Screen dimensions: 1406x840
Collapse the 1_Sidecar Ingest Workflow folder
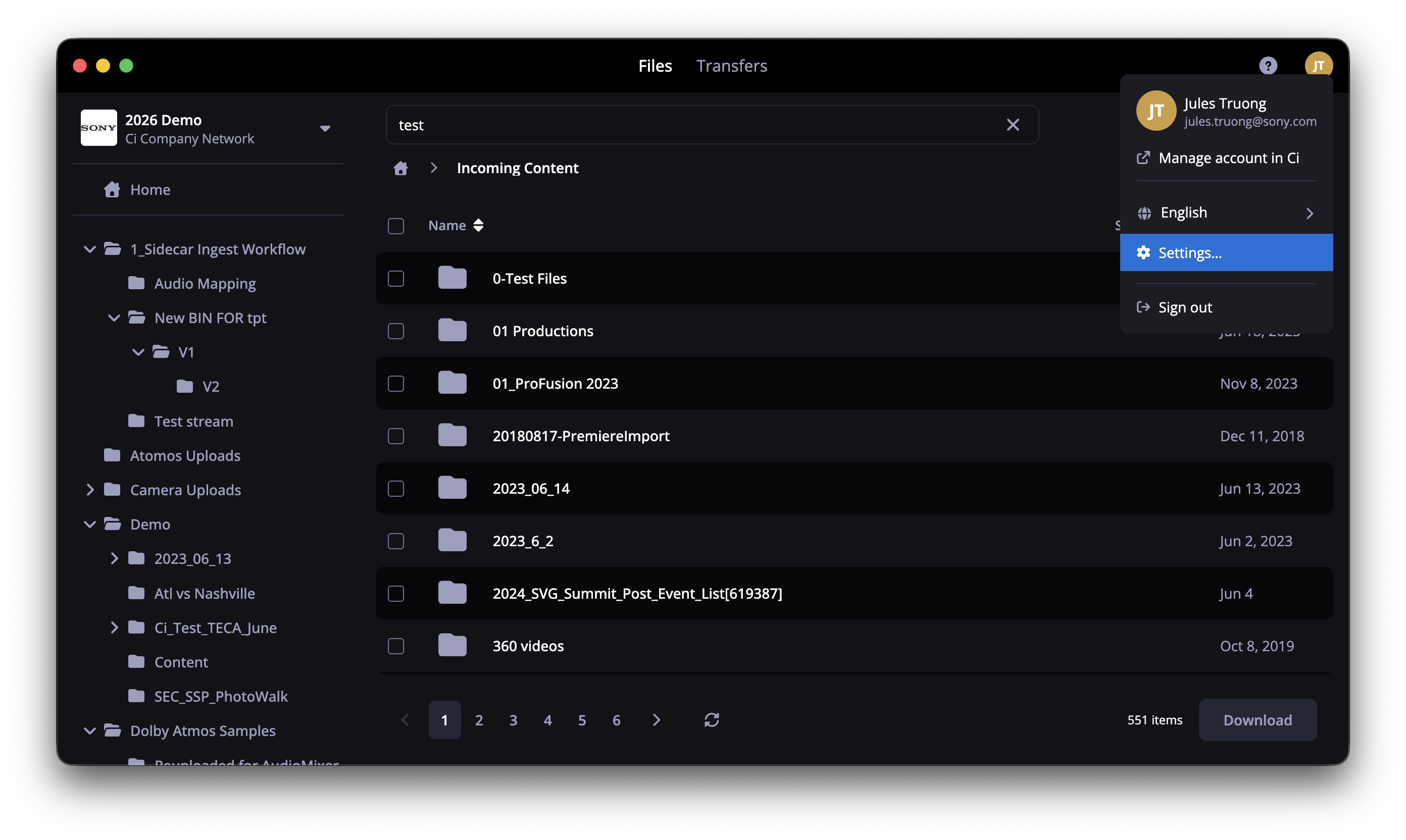(89, 249)
